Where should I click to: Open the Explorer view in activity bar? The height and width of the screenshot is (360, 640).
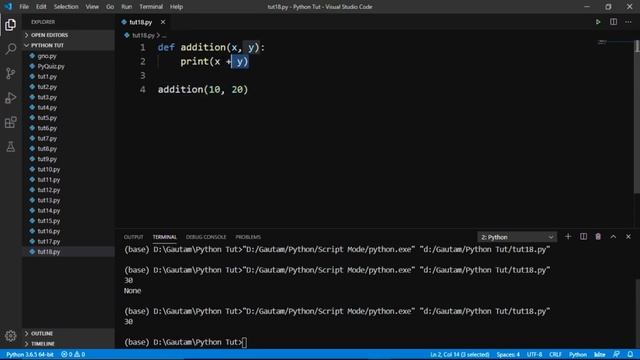click(x=11, y=24)
